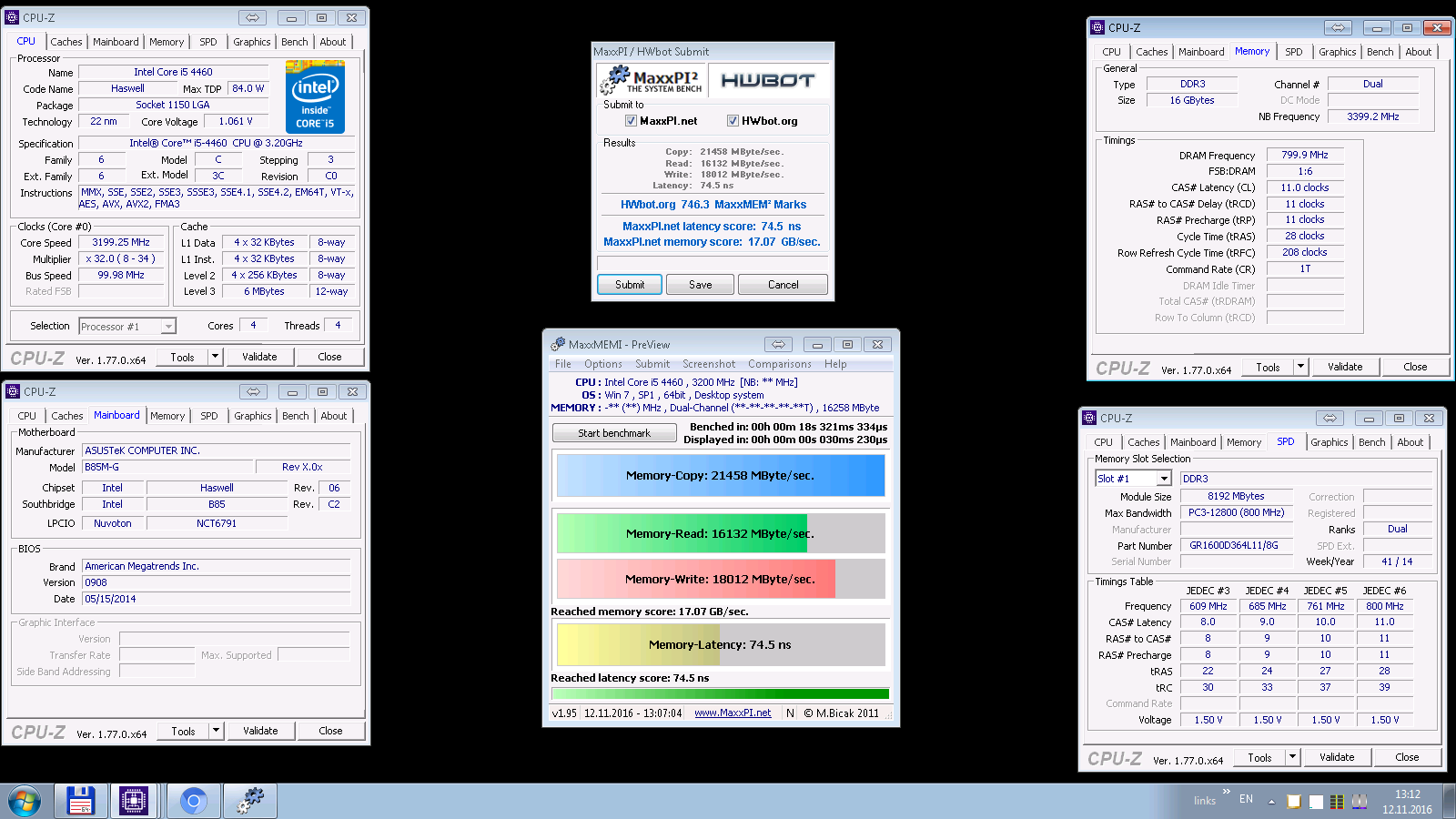Image resolution: width=1456 pixels, height=819 pixels.
Task: Click Validate in CPU-Z CPU window
Action: (x=259, y=357)
